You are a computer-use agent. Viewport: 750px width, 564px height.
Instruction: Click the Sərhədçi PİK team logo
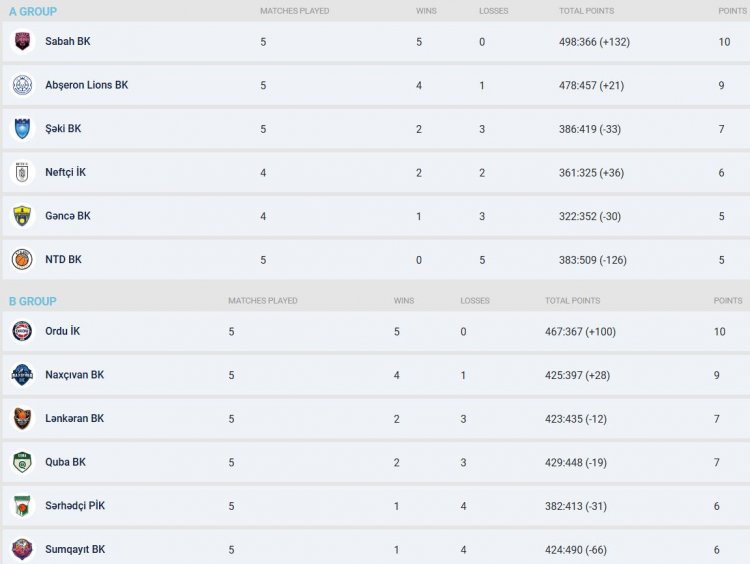click(x=22, y=506)
